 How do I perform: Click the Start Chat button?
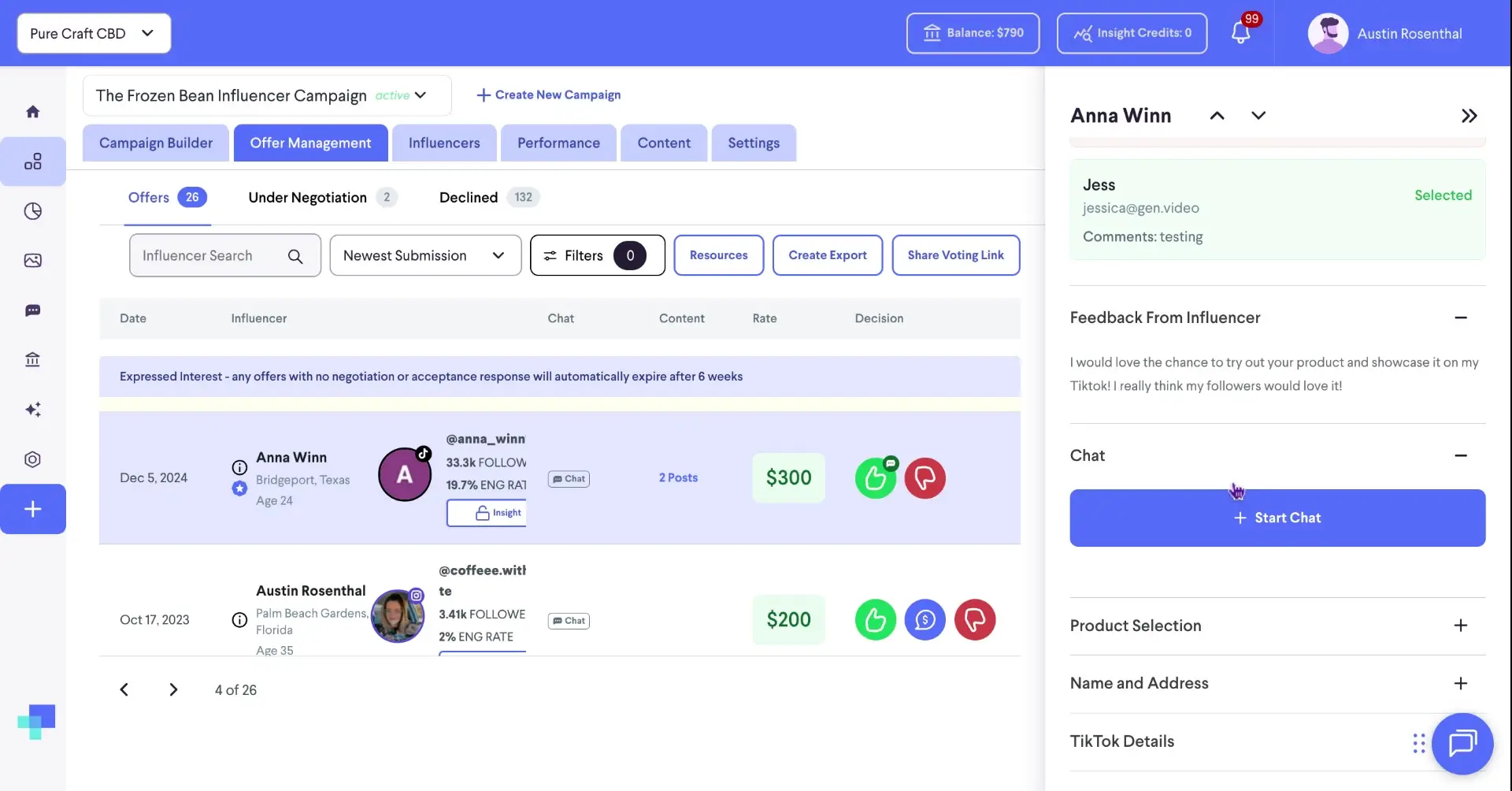click(1277, 518)
